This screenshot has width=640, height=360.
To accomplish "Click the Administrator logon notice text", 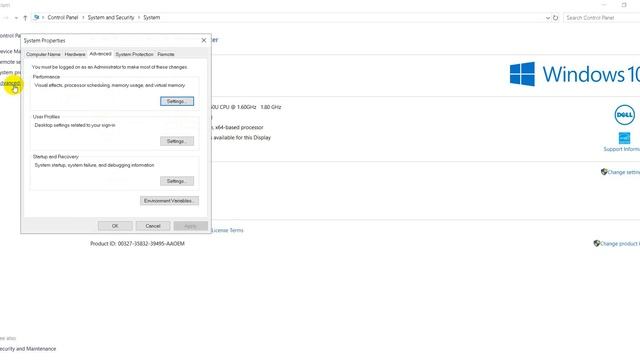I will tap(109, 67).
